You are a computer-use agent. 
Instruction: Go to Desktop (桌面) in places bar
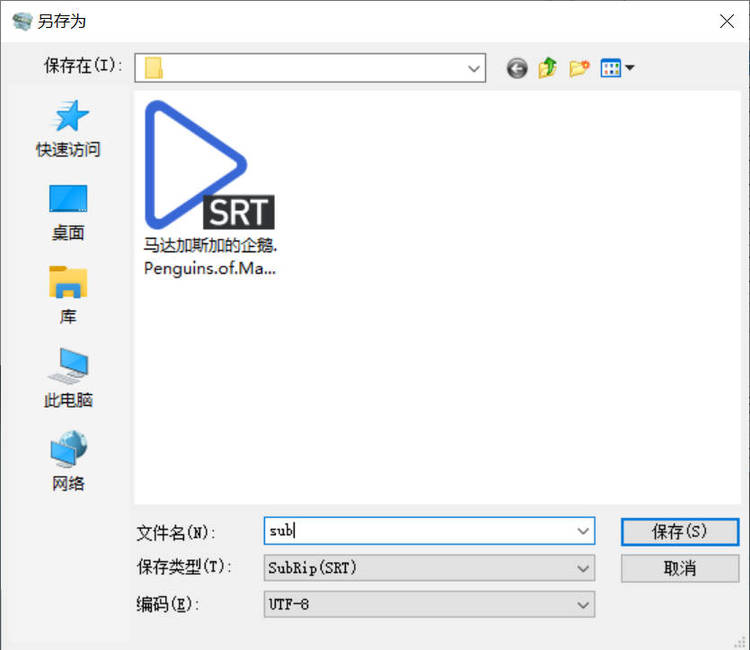(68, 213)
